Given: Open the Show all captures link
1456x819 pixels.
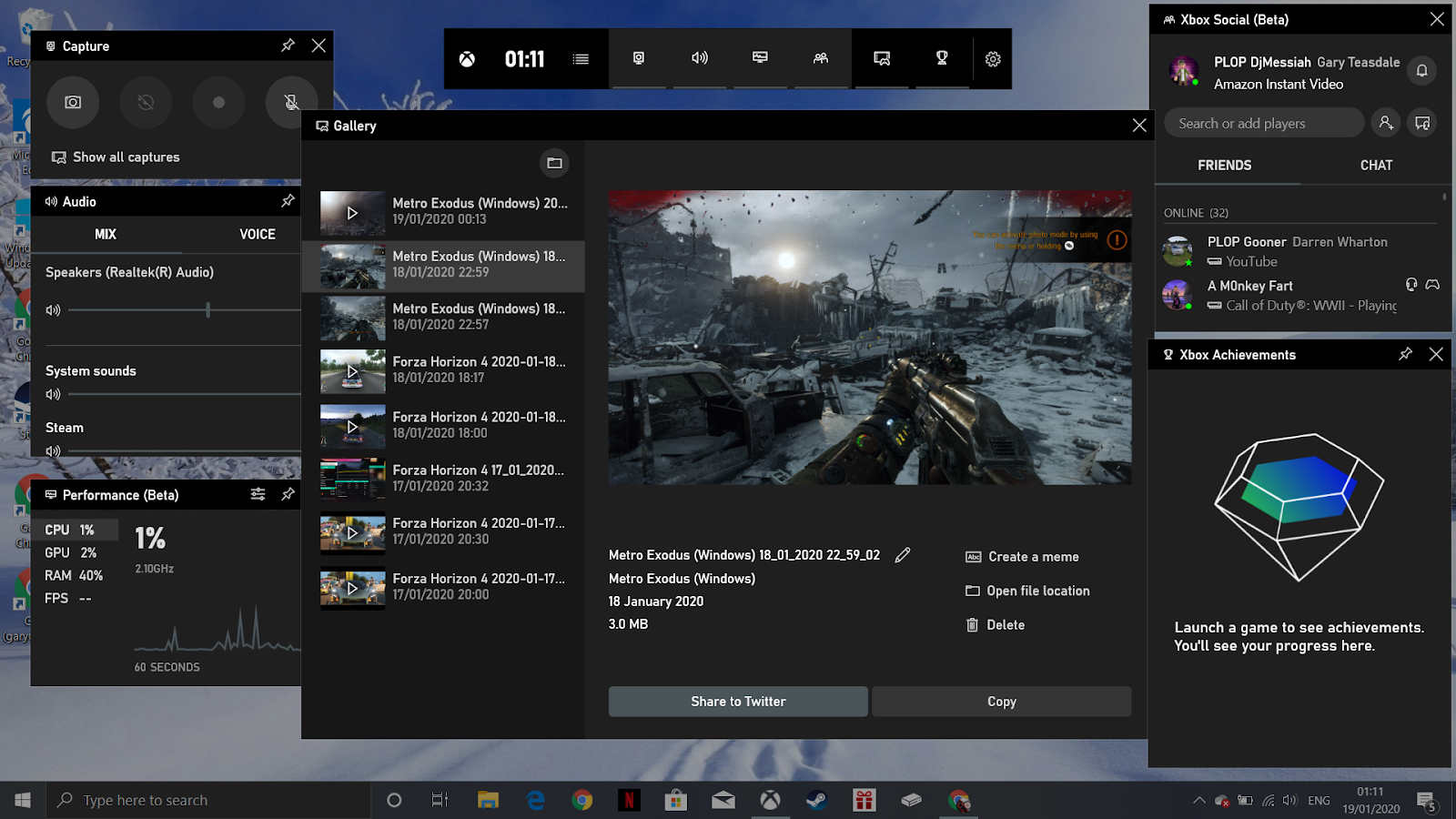Looking at the screenshot, I should (x=116, y=157).
